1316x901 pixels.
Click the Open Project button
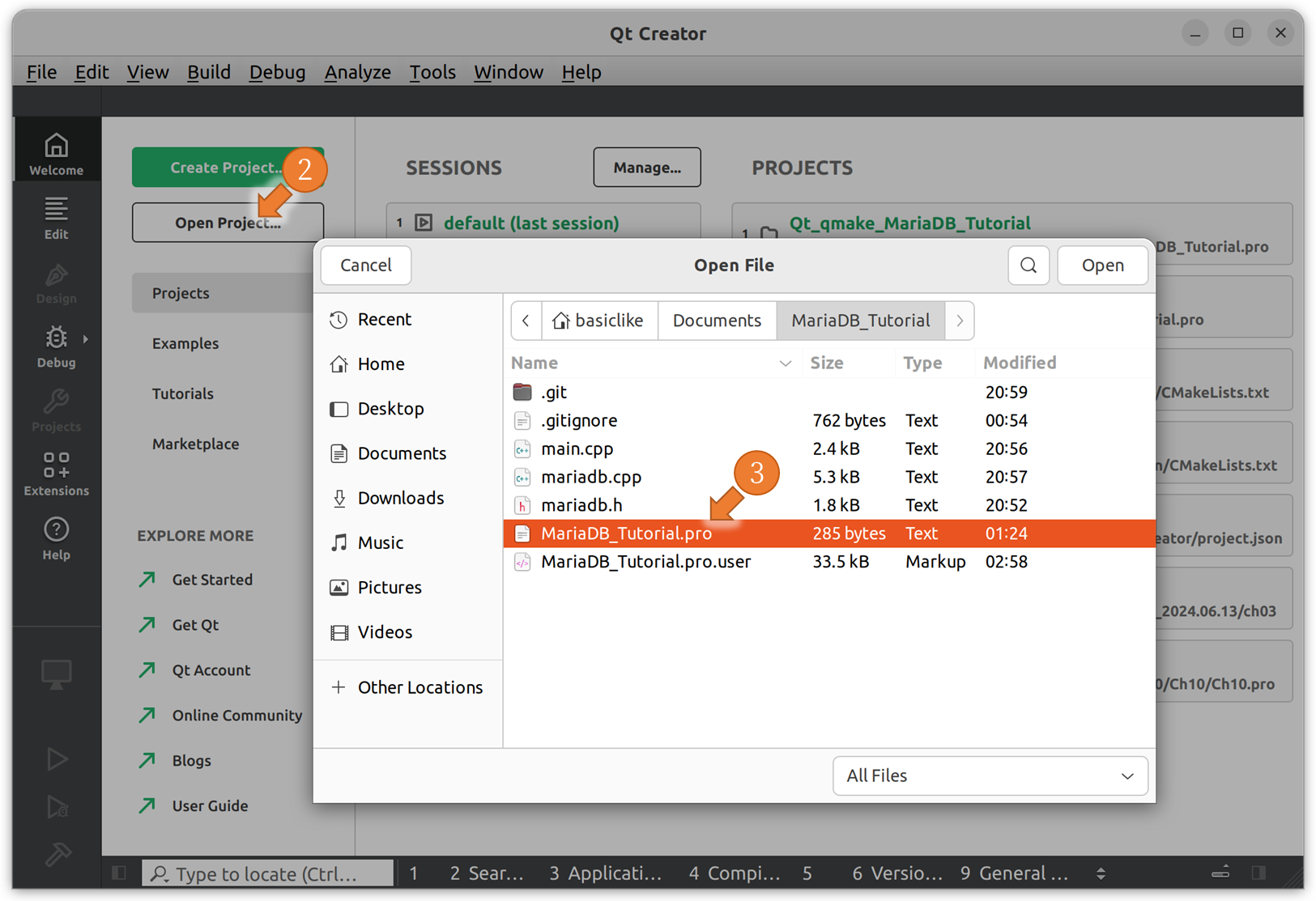[x=228, y=223]
